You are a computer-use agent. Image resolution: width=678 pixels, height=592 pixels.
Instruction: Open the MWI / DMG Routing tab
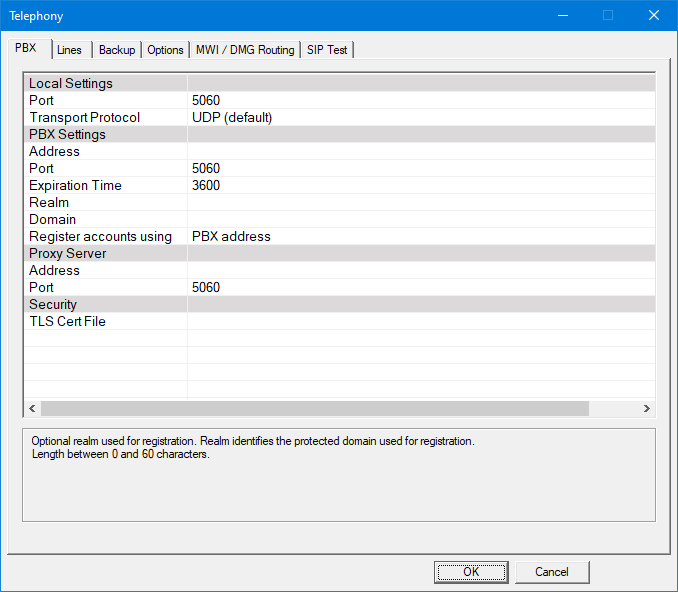[245, 50]
